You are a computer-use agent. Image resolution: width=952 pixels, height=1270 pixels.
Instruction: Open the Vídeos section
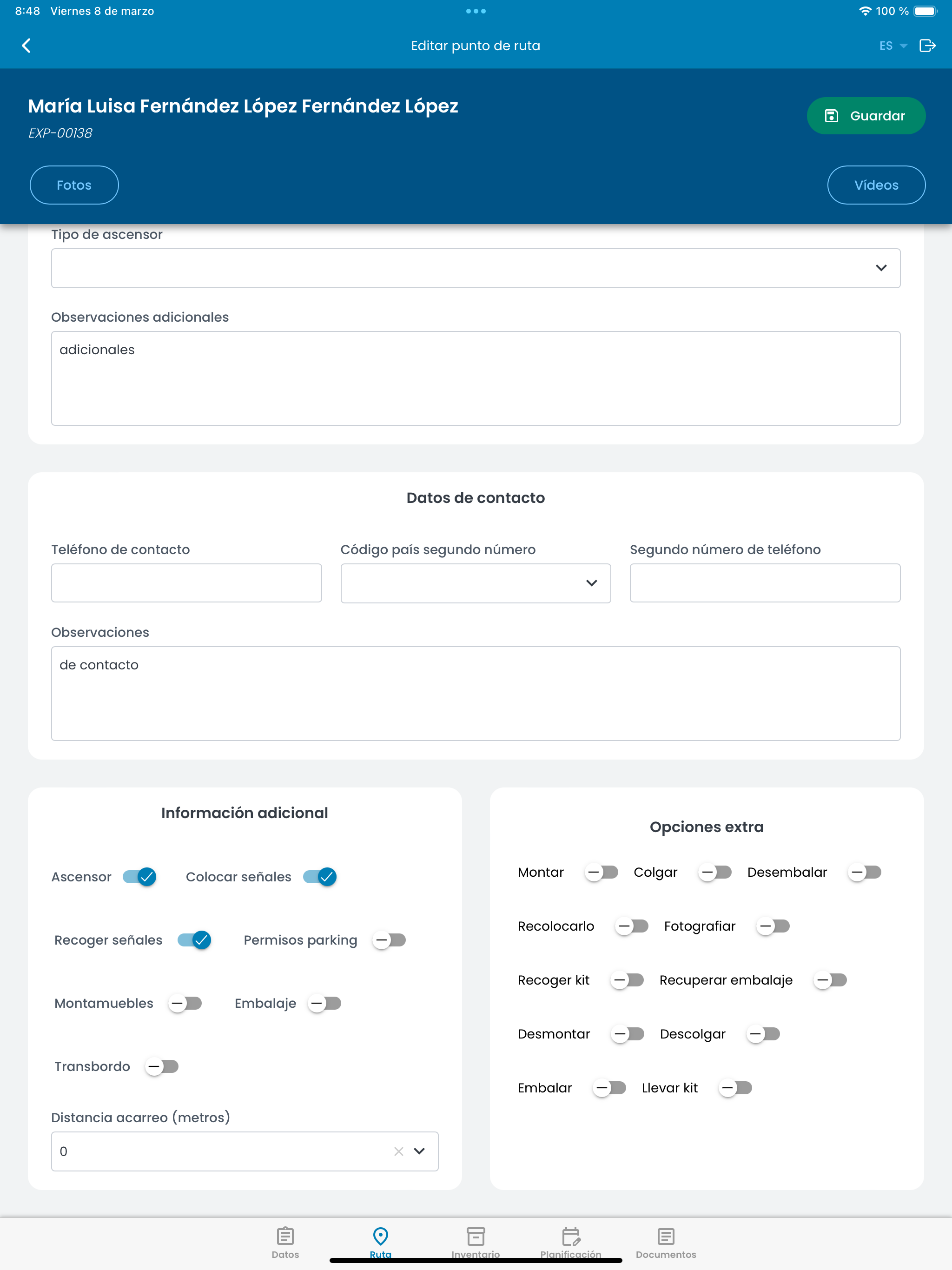[x=876, y=185]
